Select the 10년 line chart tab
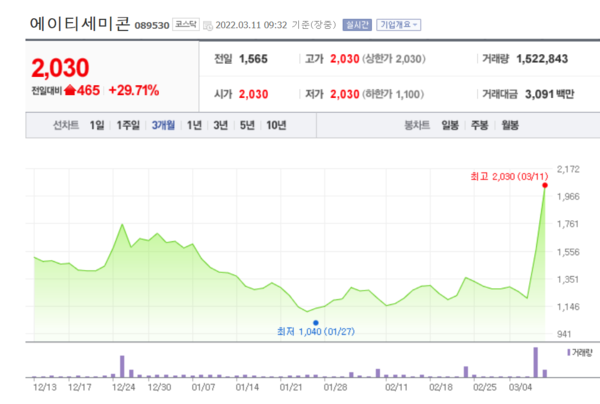The height and width of the screenshot is (404, 600). (276, 125)
